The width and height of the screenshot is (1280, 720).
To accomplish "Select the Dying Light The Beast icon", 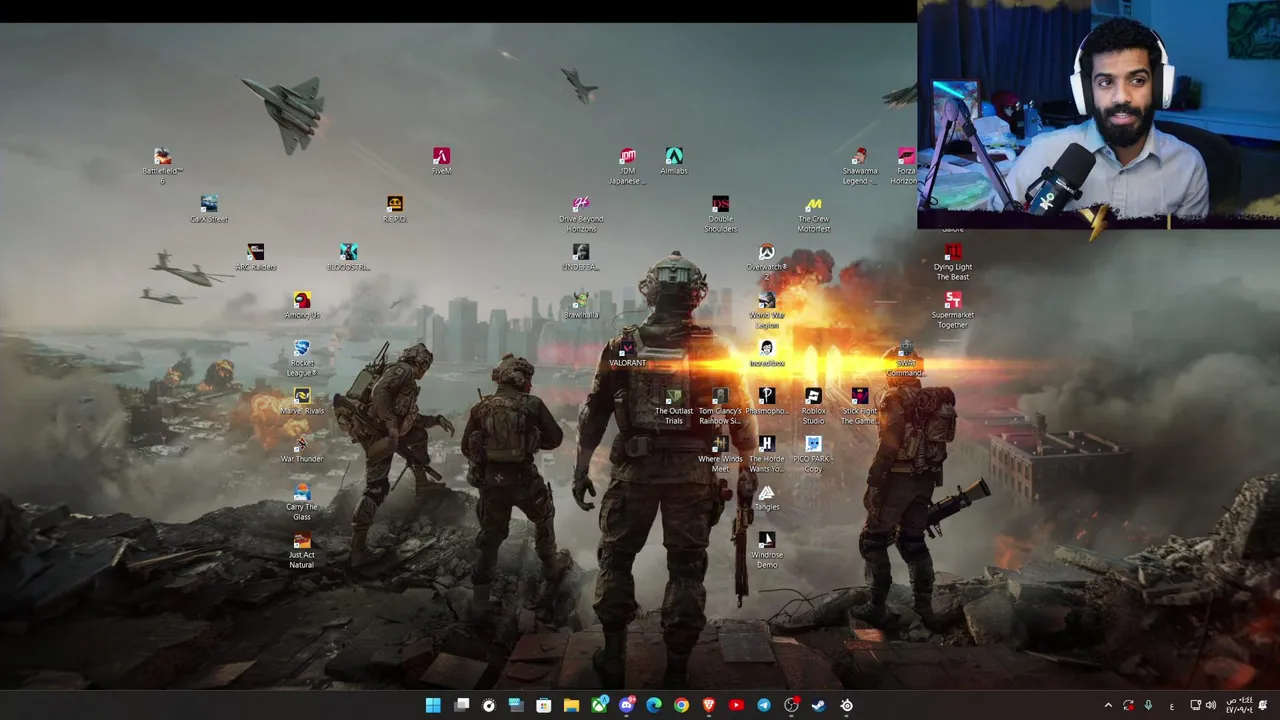I will [x=953, y=262].
